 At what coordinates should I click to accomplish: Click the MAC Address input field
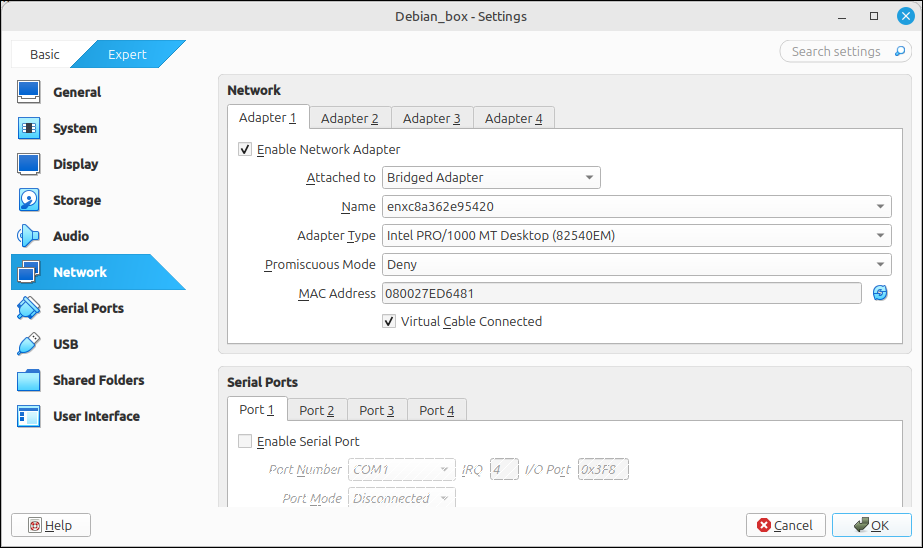(622, 293)
